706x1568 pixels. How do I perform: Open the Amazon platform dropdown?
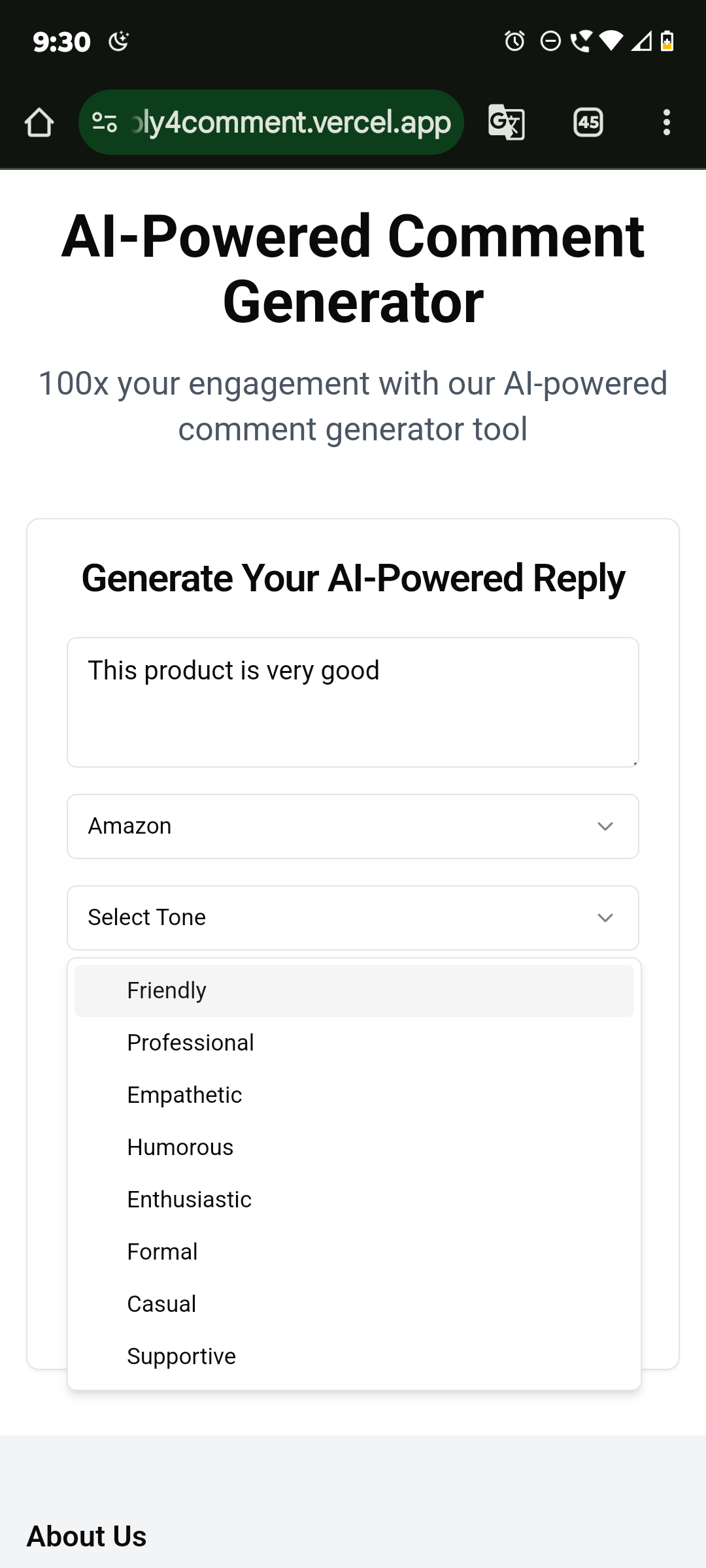coord(353,826)
